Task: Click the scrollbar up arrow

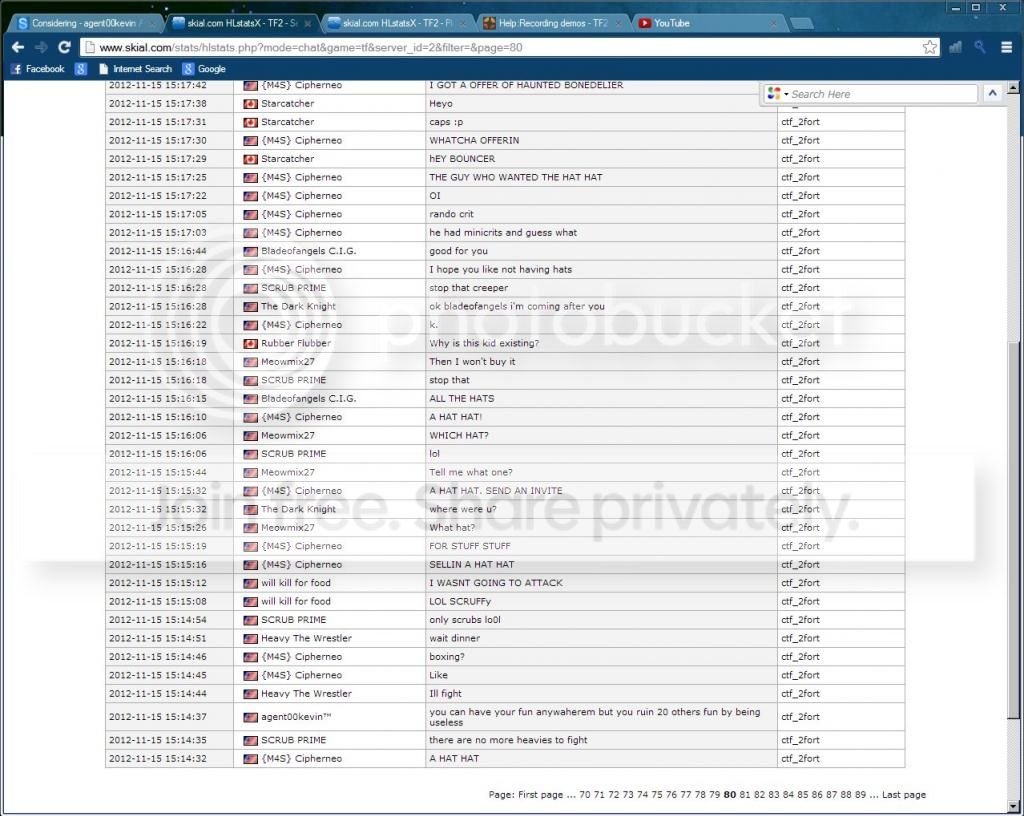Action: pos(1012,87)
